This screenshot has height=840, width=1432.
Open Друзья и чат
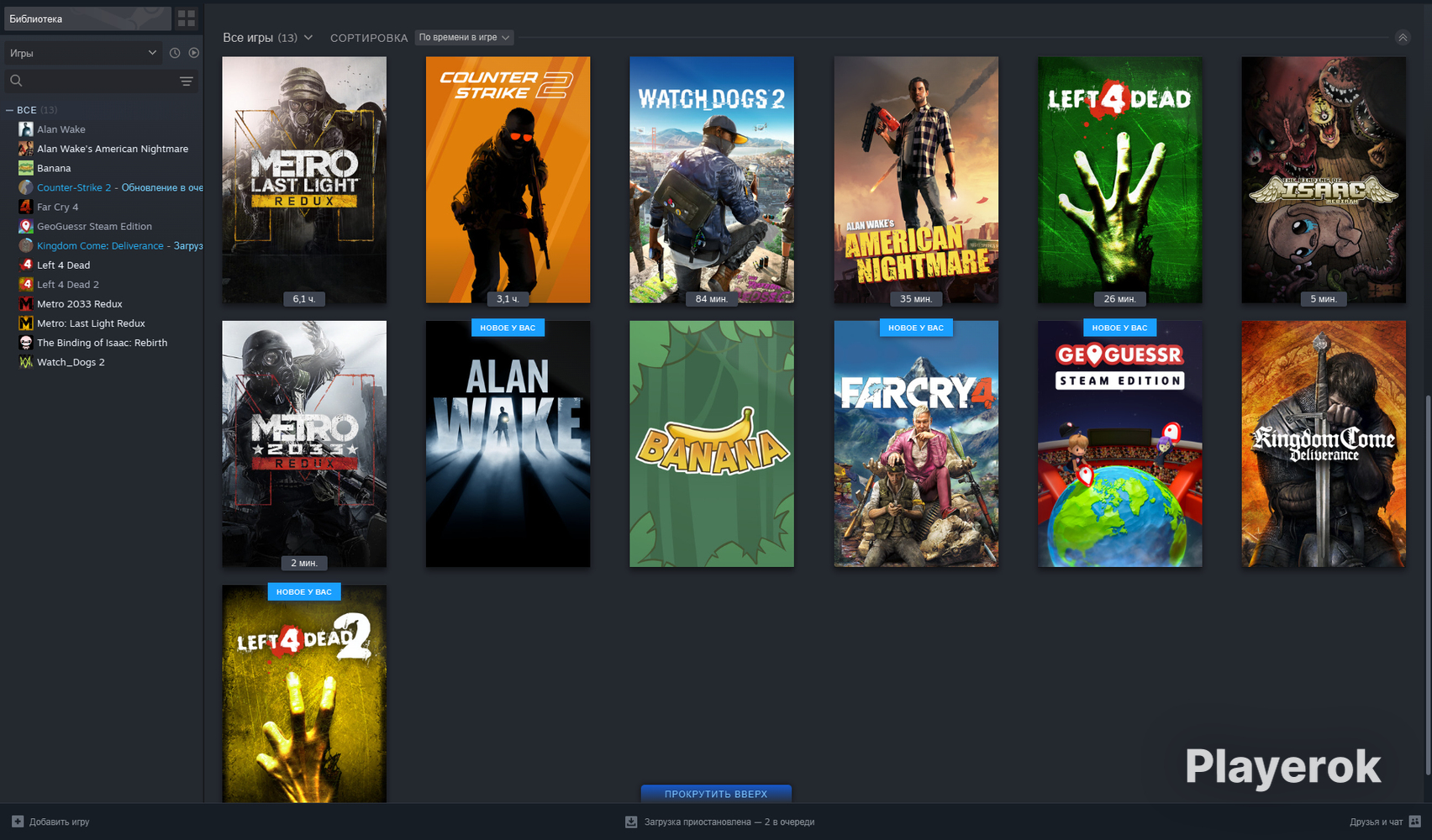(x=1376, y=822)
